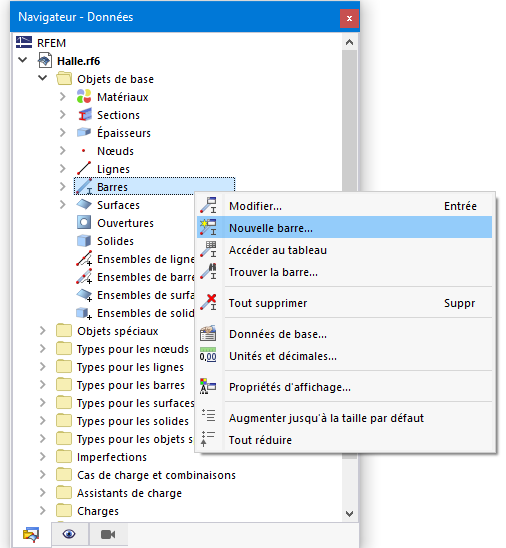Click the Accéder au tableau table icon
506x548 pixels.
(x=208, y=250)
